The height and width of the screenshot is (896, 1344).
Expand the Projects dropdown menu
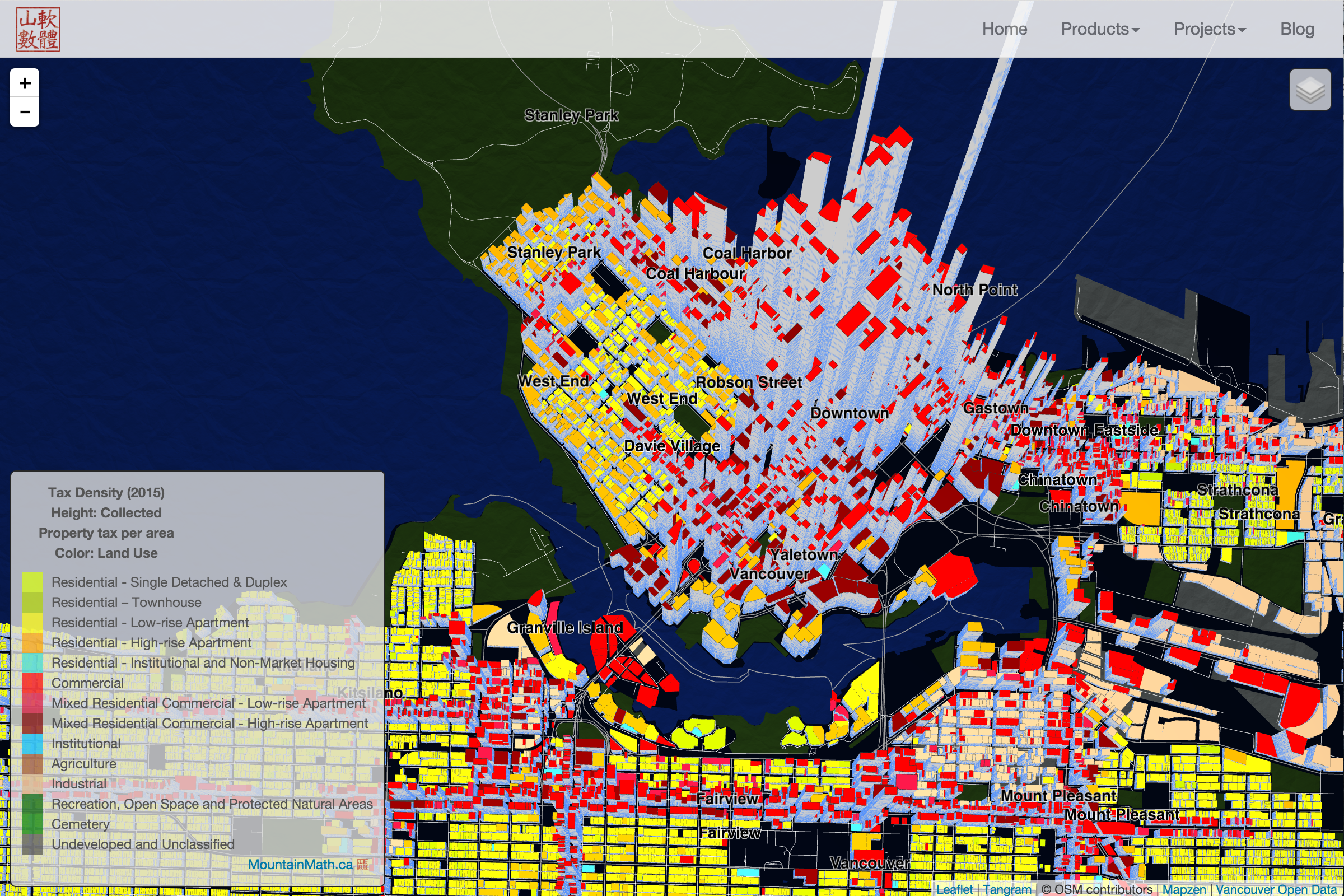[x=1209, y=29]
